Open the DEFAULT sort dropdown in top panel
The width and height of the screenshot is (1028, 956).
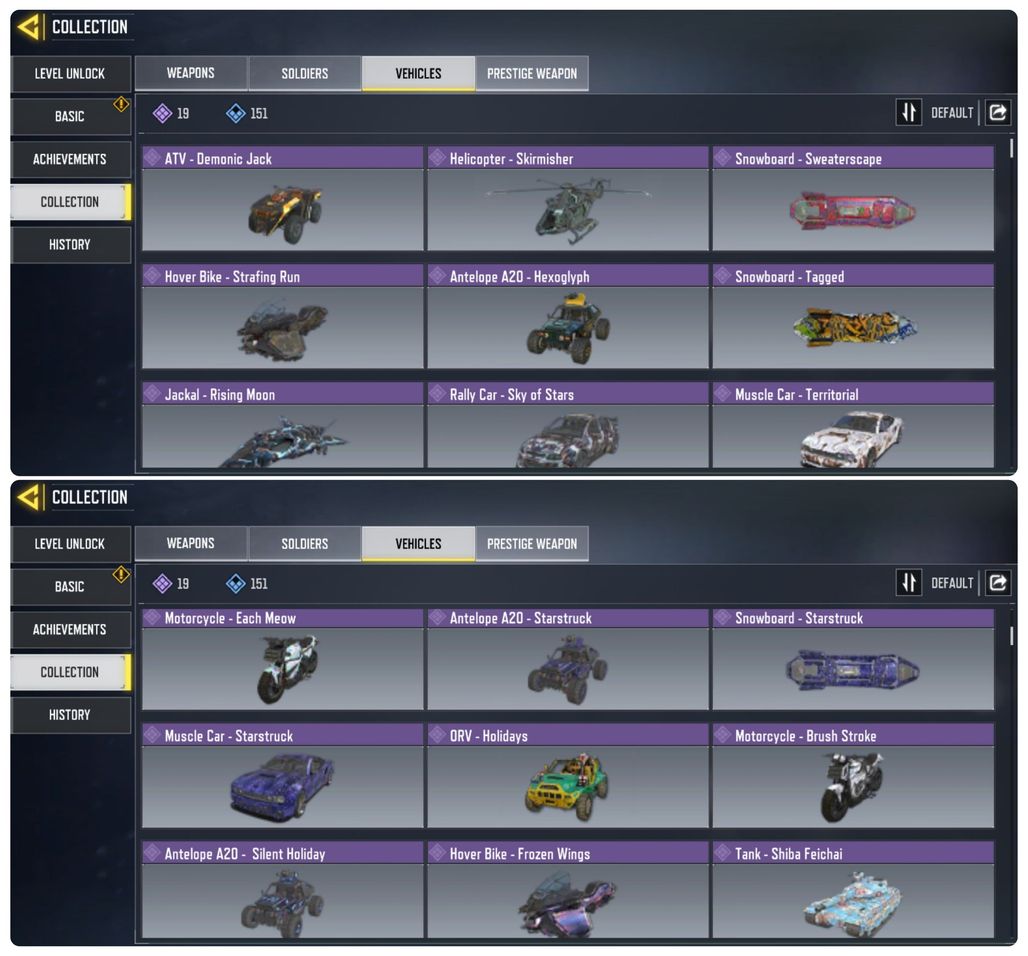coord(952,113)
